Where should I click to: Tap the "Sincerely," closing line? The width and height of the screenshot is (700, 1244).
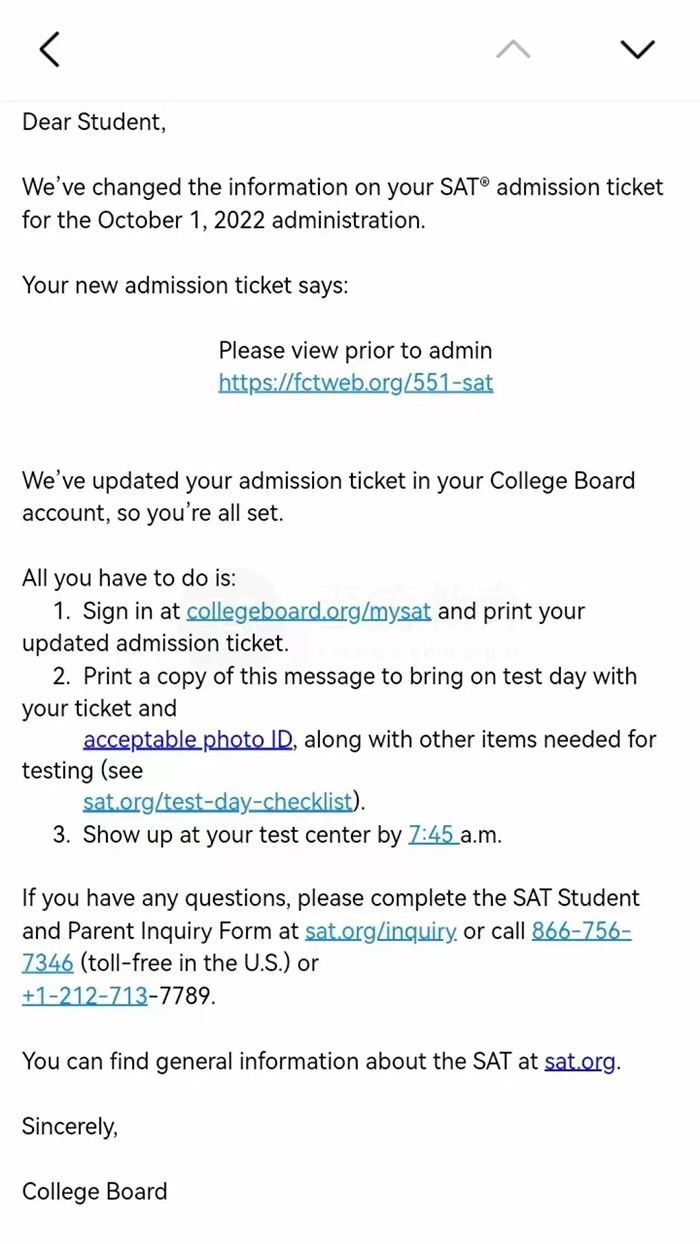70,1127
